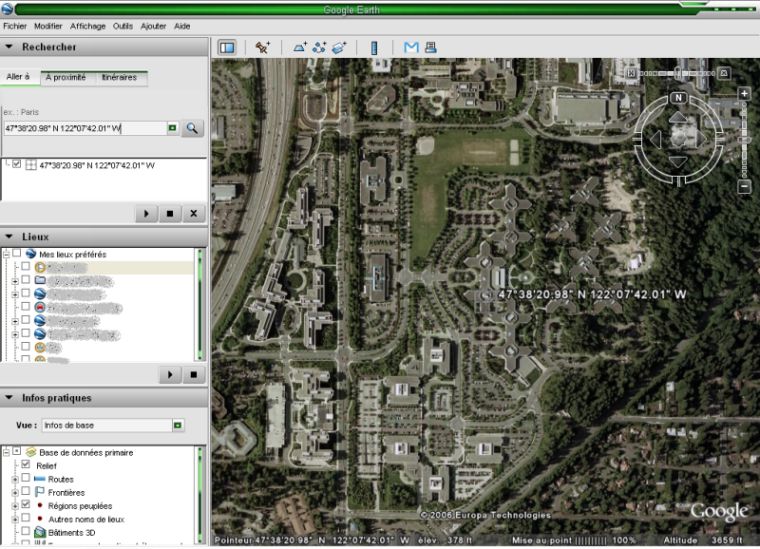Screen dimensions: 760x549
Task: Click the Bâtiments 3D layer icon
Action: [x=40, y=532]
